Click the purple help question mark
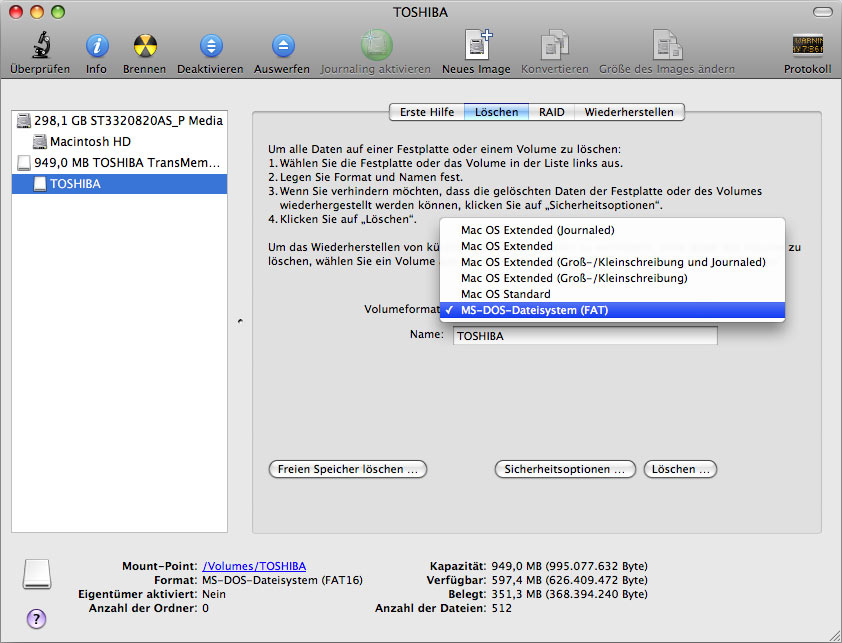This screenshot has width=842, height=643. coord(37,619)
